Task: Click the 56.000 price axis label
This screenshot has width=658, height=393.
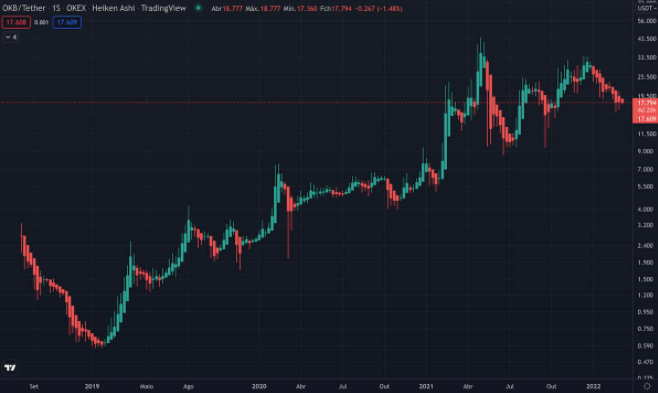Action: click(x=647, y=21)
